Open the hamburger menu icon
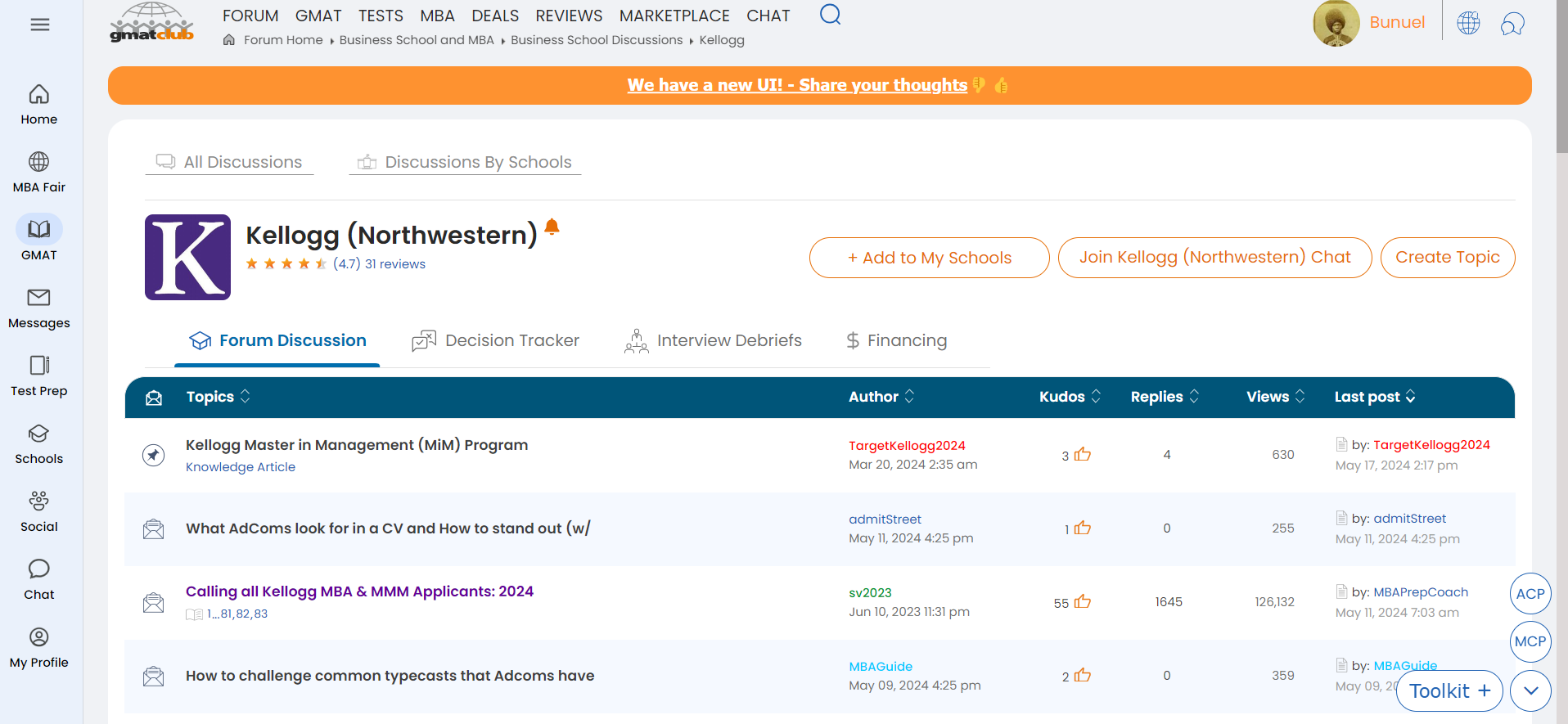 [39, 25]
